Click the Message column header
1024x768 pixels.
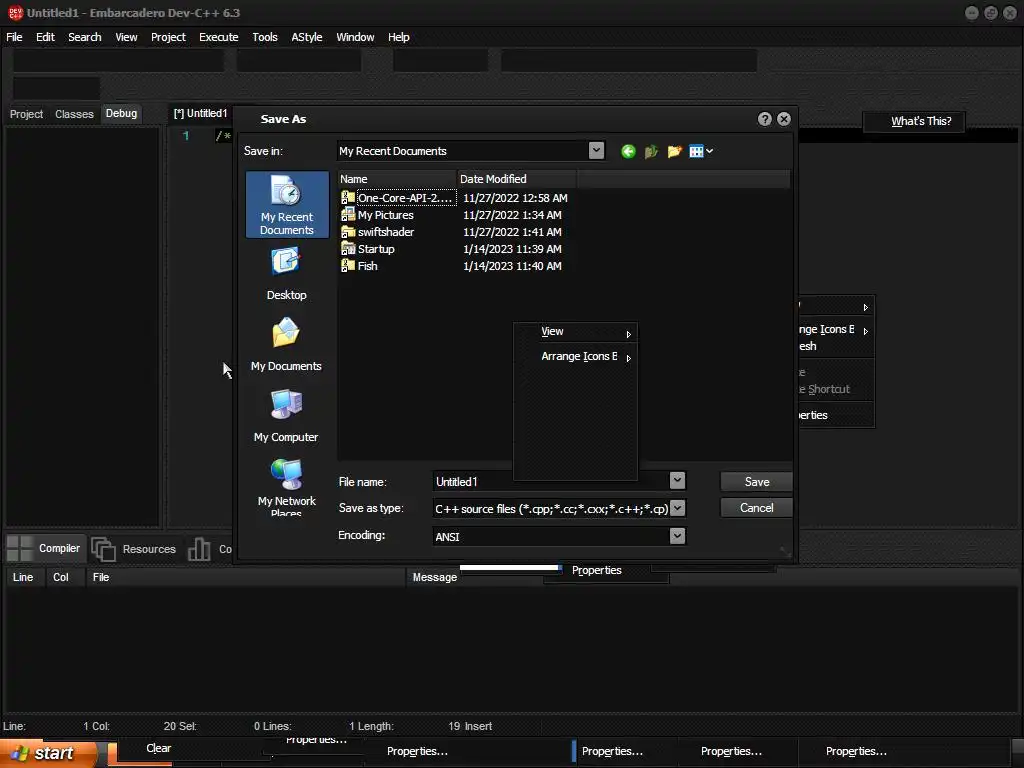pyautogui.click(x=435, y=577)
